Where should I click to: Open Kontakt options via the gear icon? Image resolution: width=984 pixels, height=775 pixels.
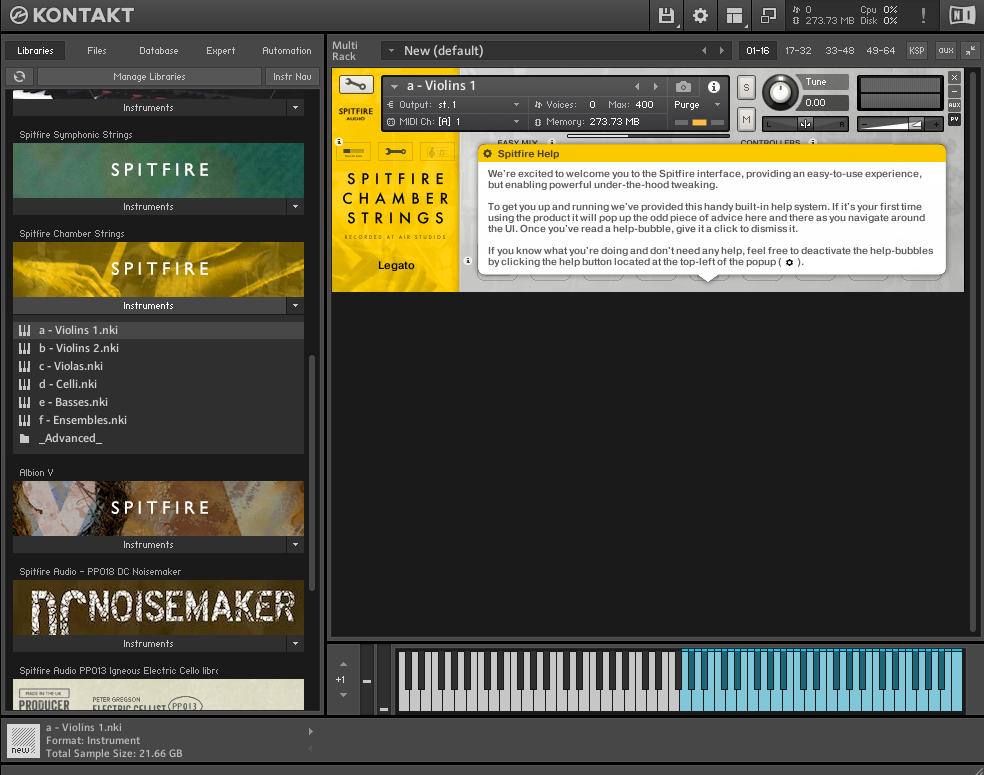click(700, 15)
